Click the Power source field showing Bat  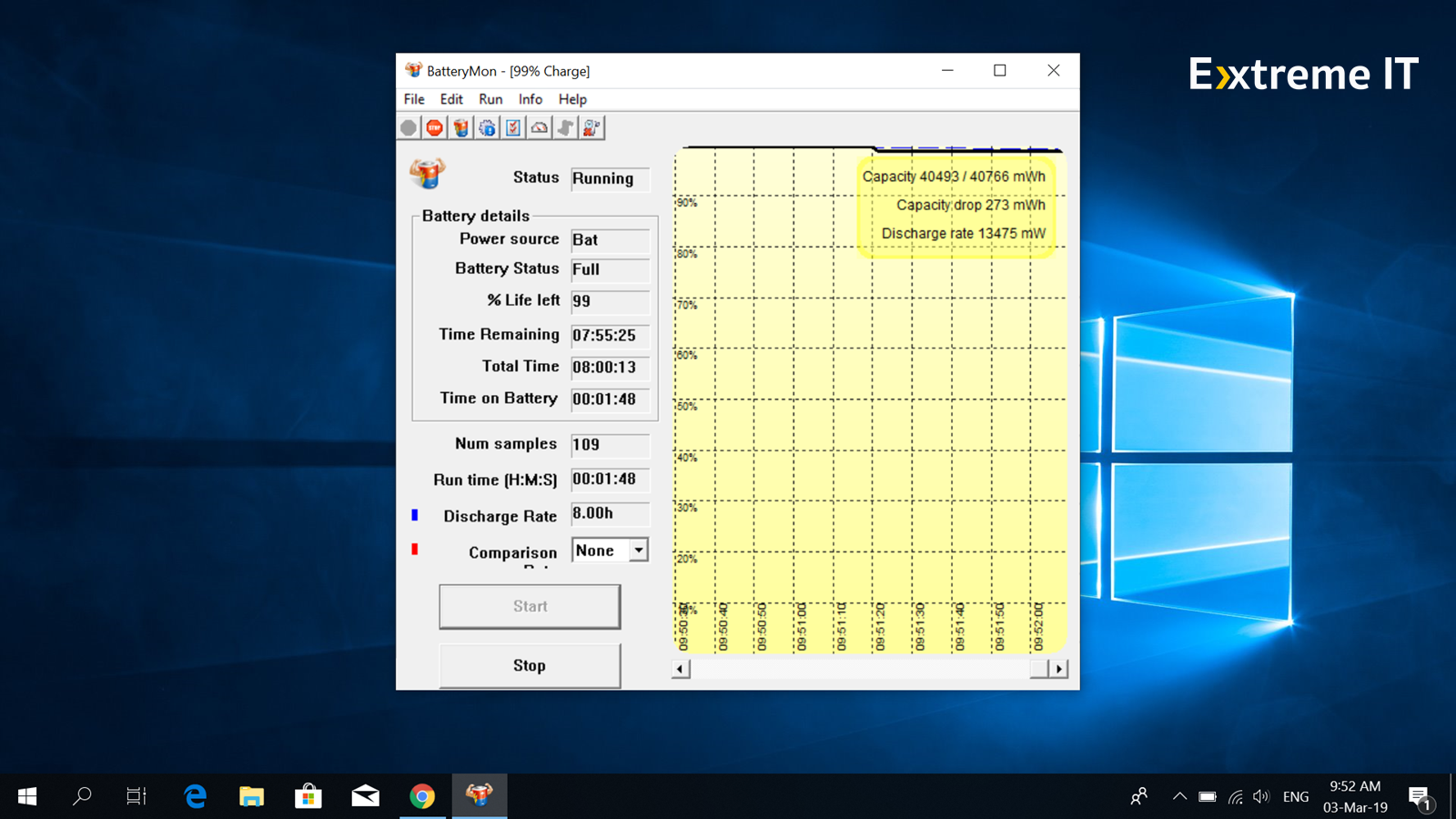[x=611, y=240]
